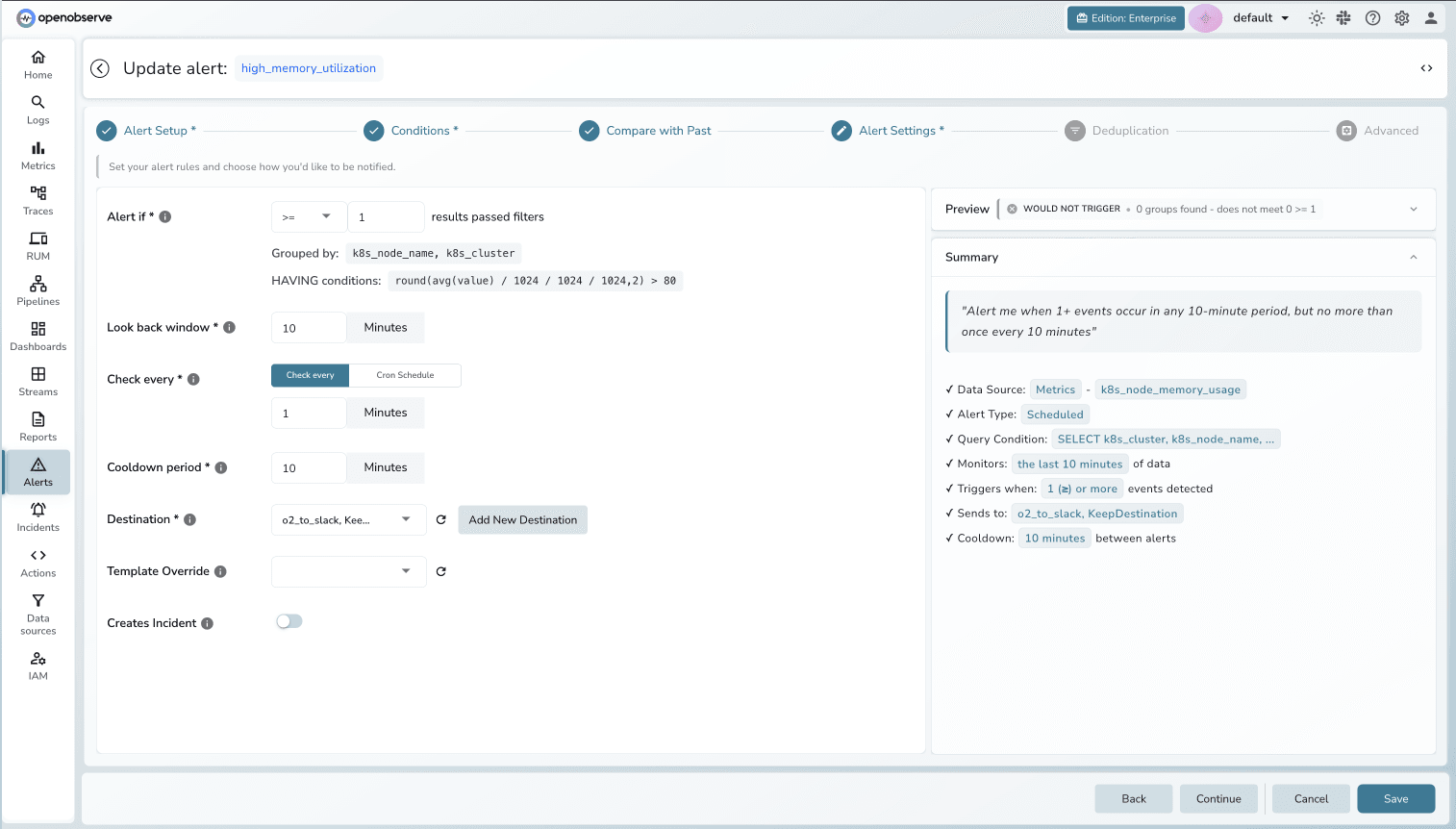Image resolution: width=1456 pixels, height=829 pixels.
Task: Select the Check every schedule mode
Action: coord(310,375)
